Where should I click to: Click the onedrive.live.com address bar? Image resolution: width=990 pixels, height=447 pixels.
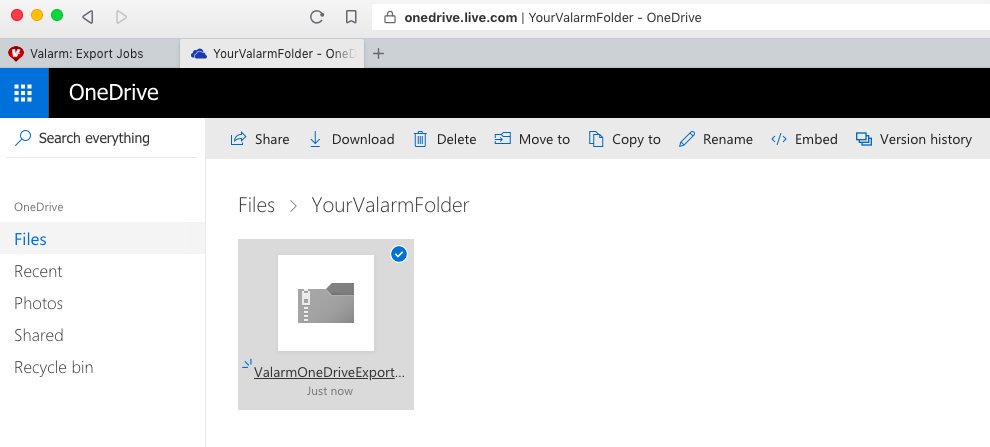[x=681, y=18]
